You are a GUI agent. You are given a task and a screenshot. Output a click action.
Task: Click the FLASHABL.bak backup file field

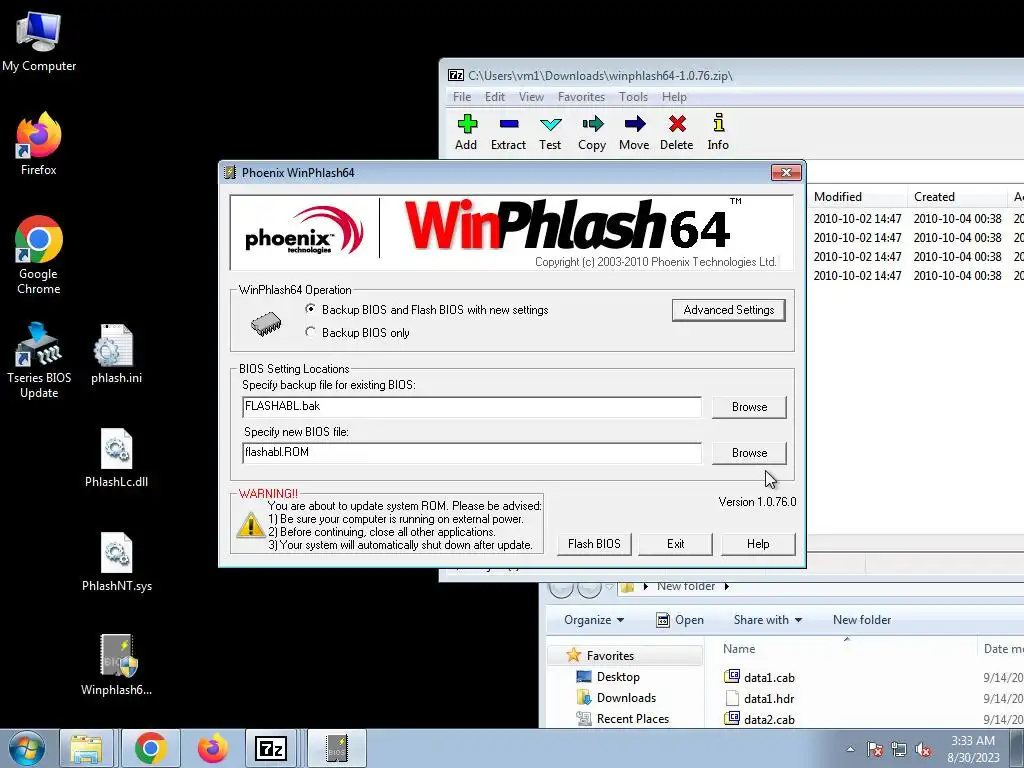pos(472,406)
